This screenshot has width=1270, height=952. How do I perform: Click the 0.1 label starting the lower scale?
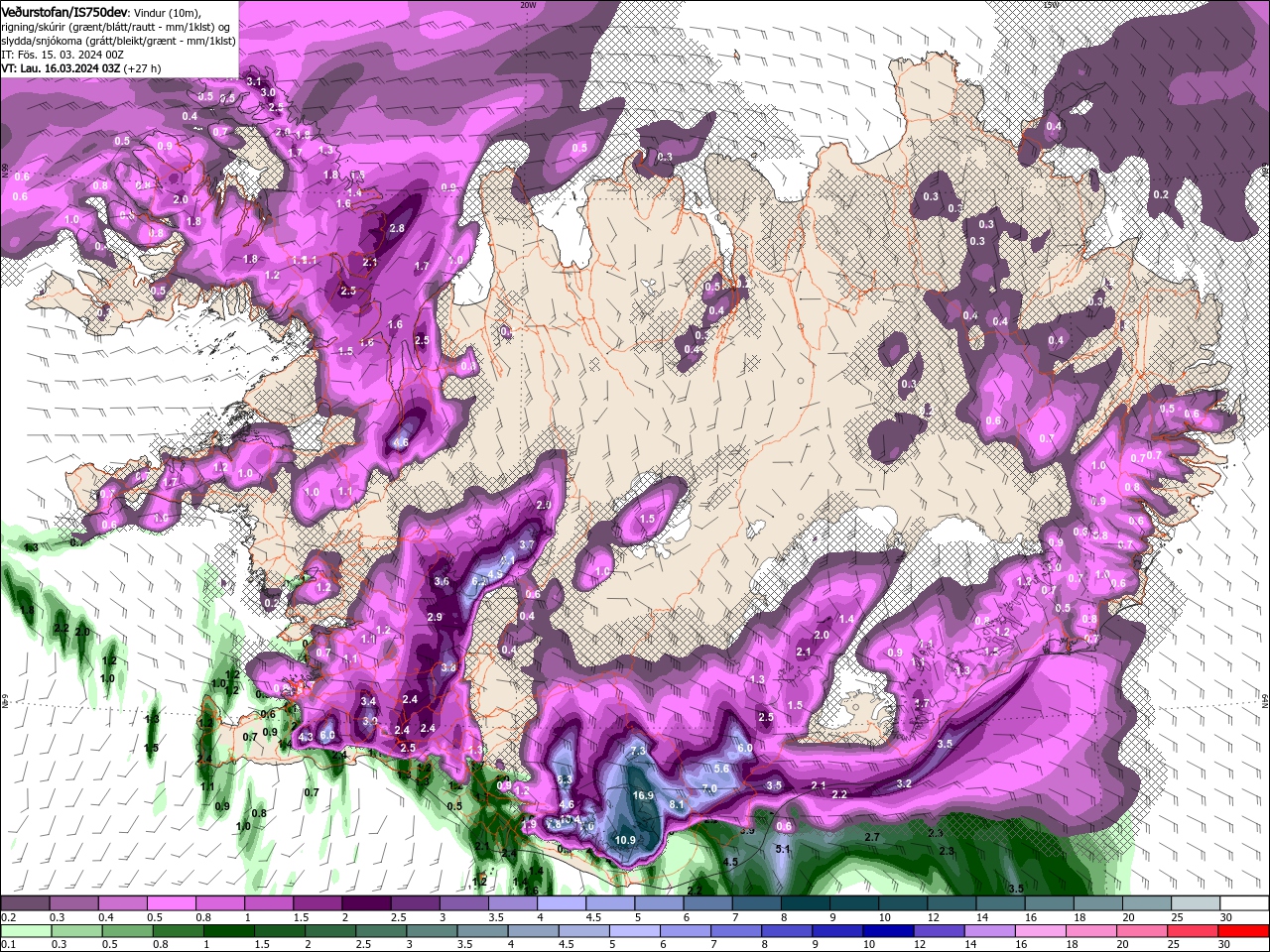8,945
